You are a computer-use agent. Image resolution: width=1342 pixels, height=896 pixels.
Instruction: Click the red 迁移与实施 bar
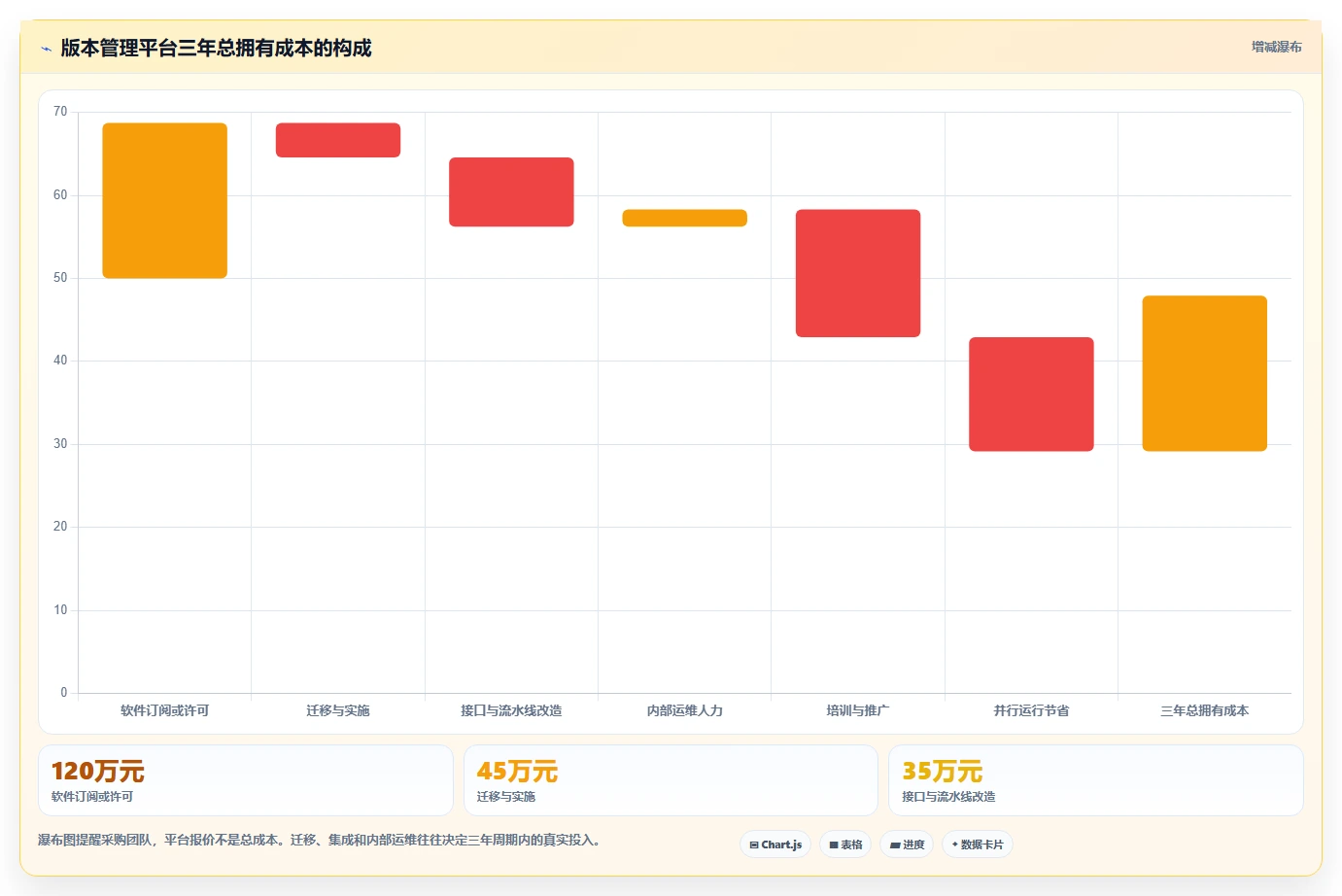[338, 140]
